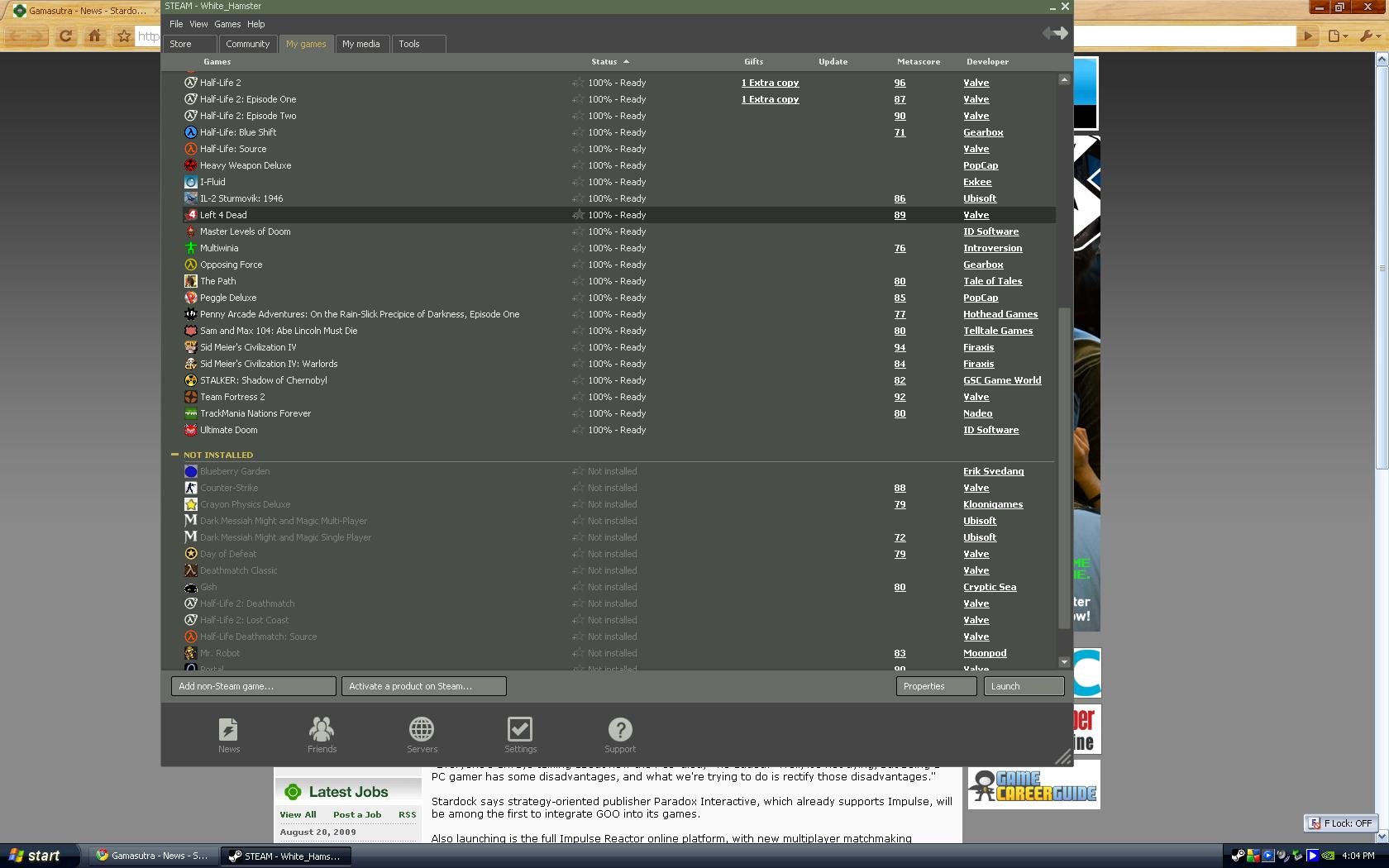1389x868 pixels.
Task: Open Chrome page menu dropdown
Action: pyautogui.click(x=1338, y=36)
